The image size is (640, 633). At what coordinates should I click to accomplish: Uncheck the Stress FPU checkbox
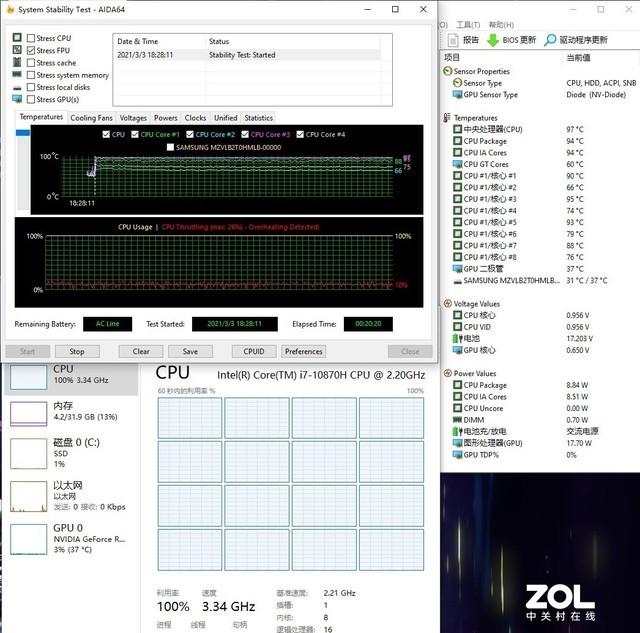coord(30,50)
